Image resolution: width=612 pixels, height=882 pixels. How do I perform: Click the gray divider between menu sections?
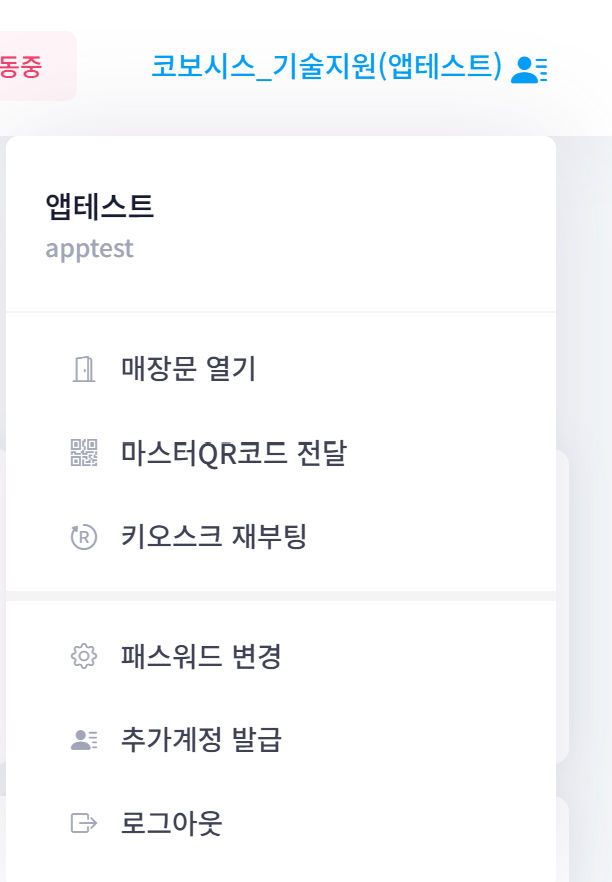click(x=280, y=596)
